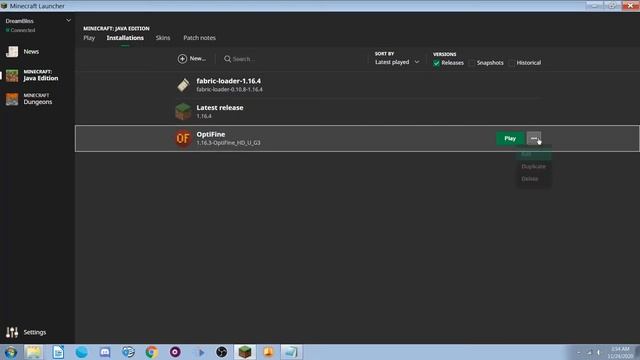Switch to the Skins tab
Image resolution: width=640 pixels, height=360 pixels.
point(163,38)
